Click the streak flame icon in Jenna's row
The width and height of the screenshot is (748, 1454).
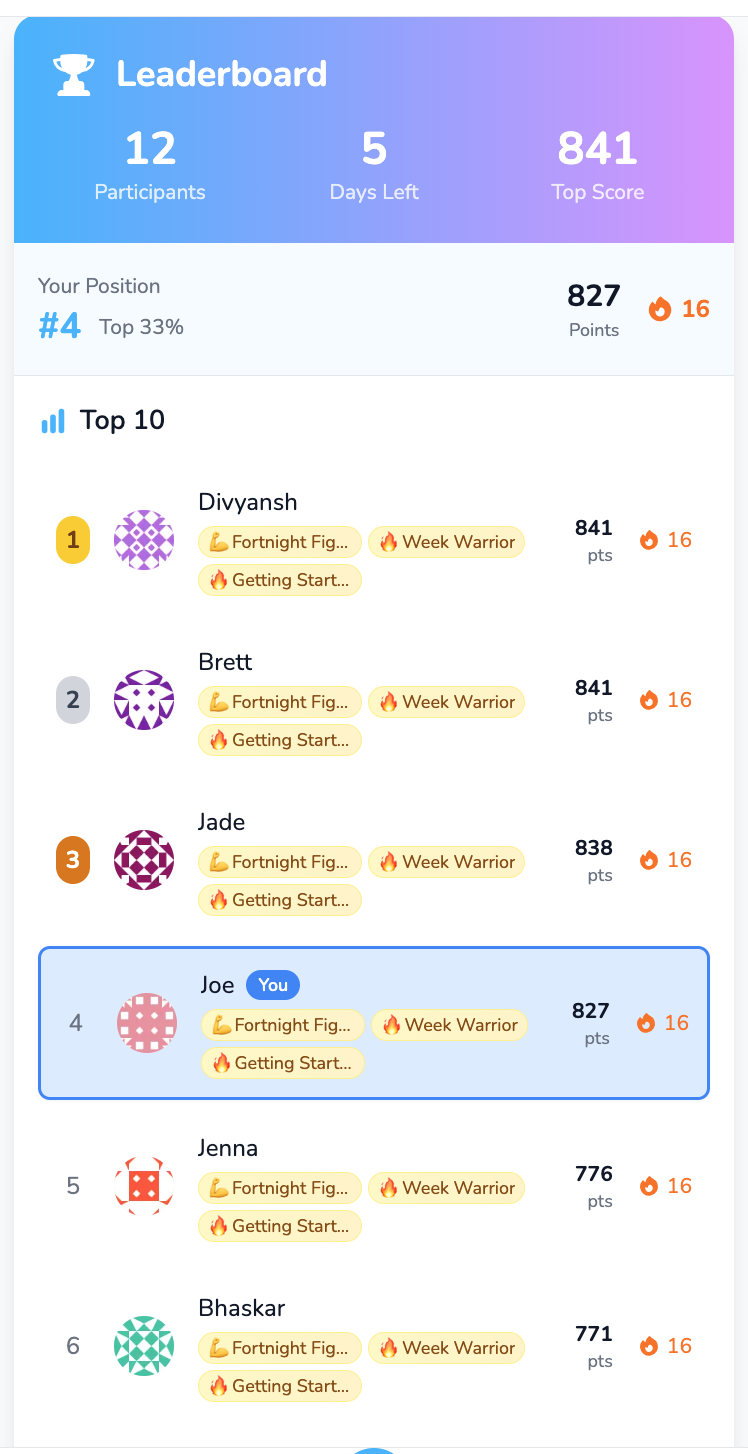point(649,1186)
